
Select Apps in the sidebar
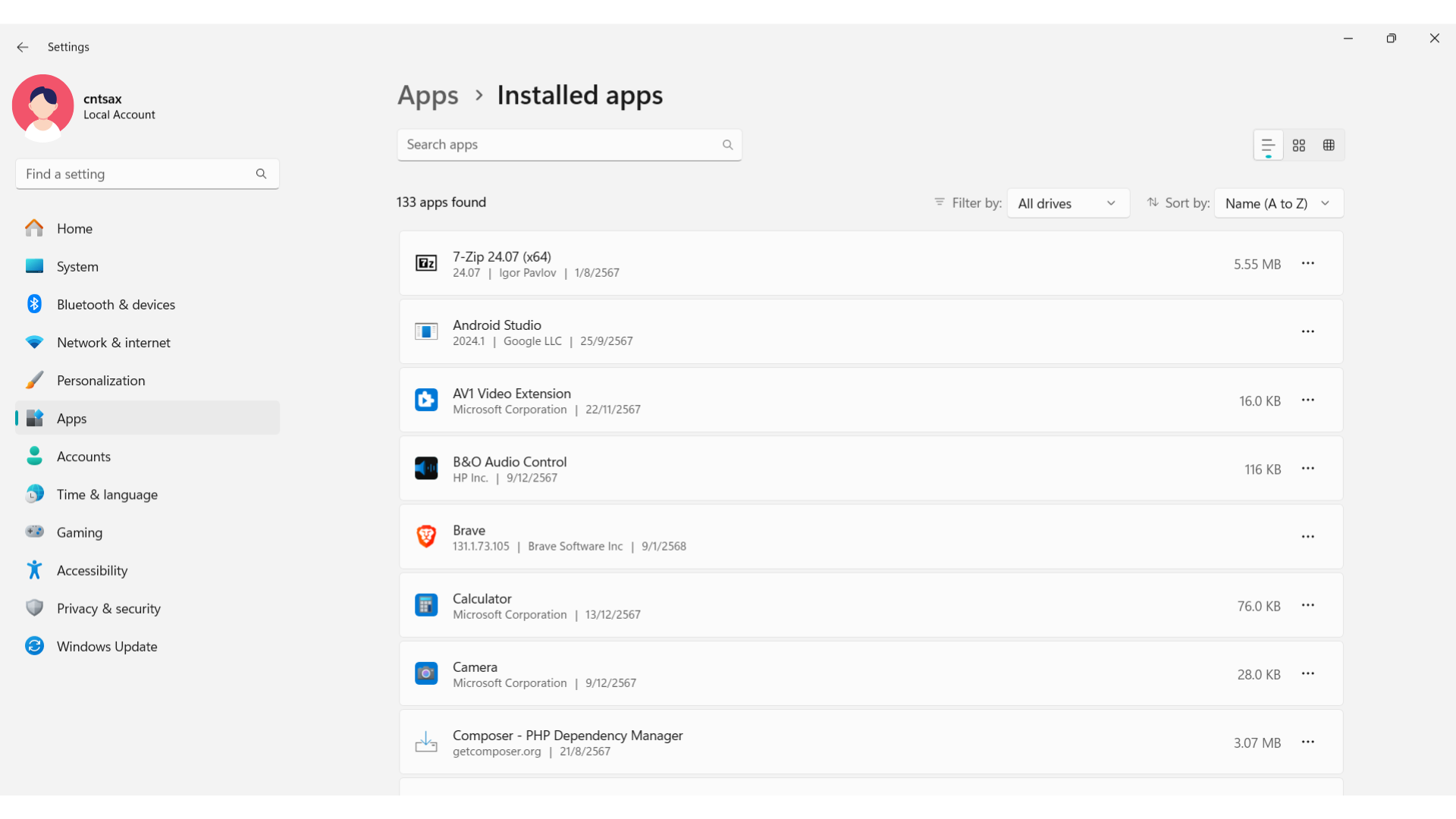(147, 418)
